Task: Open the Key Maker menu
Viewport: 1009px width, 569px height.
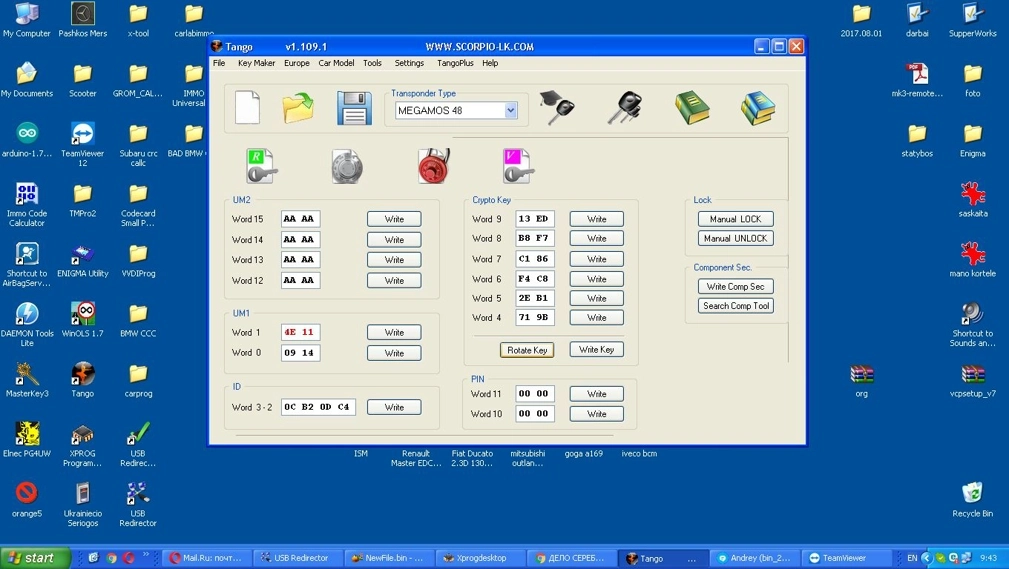Action: (x=256, y=63)
